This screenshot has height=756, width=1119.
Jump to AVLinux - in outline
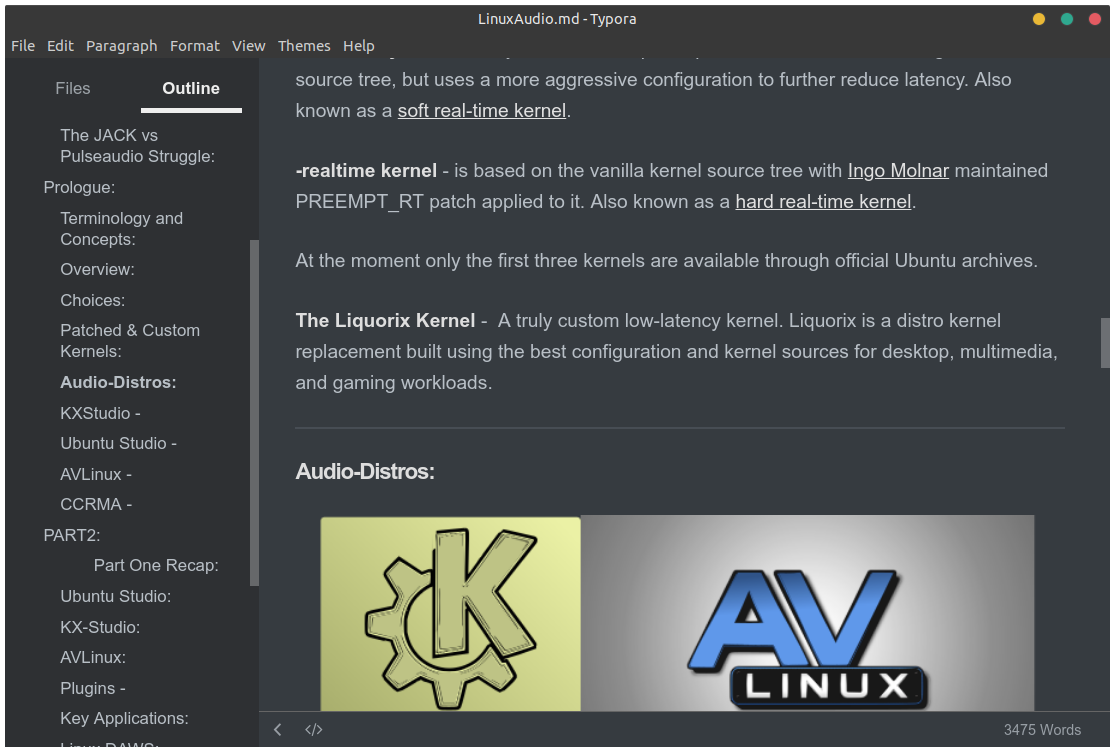coord(96,475)
